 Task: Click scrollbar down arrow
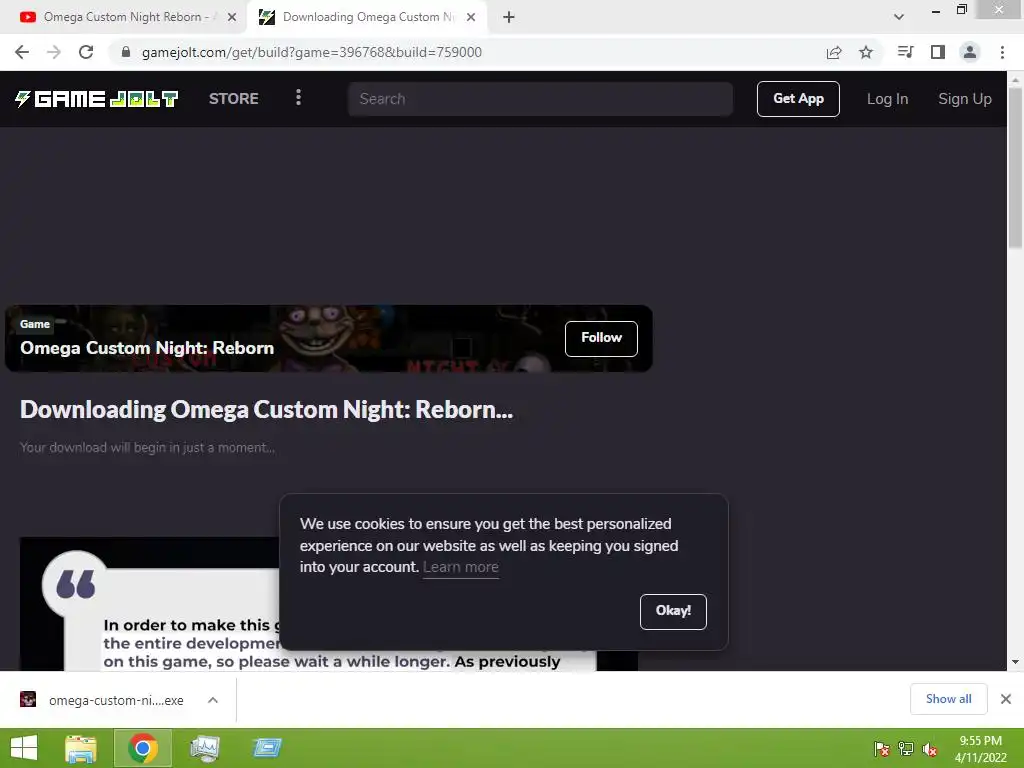click(x=1015, y=662)
